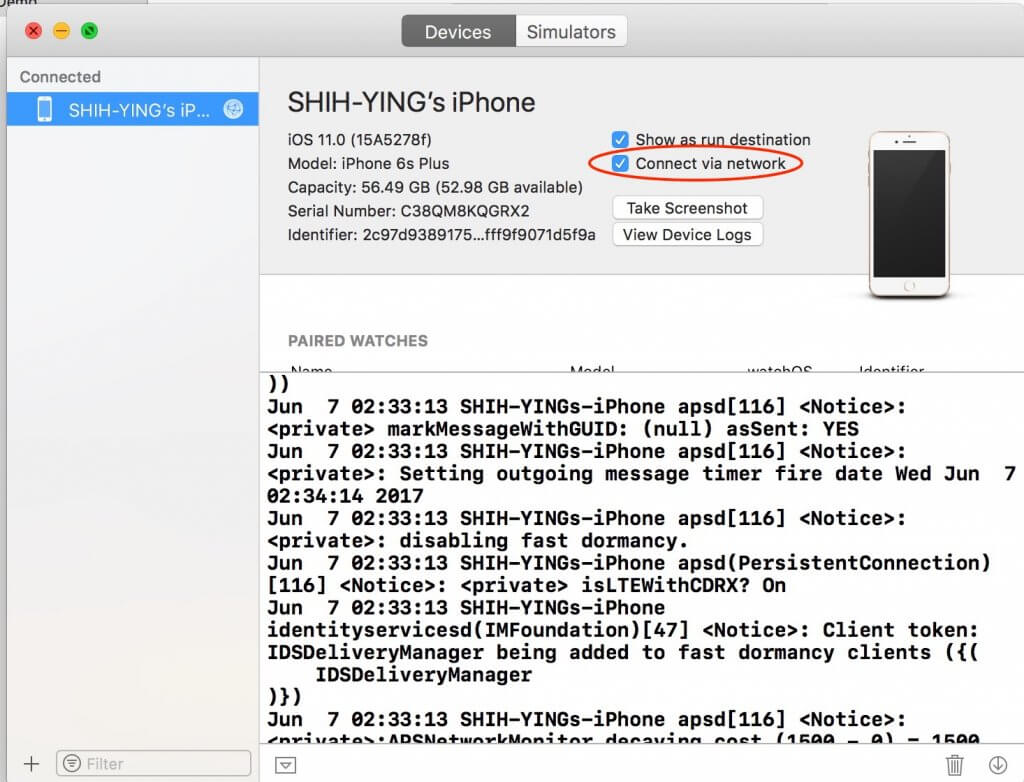Click log line with 02:34:14 2017

pos(345,496)
